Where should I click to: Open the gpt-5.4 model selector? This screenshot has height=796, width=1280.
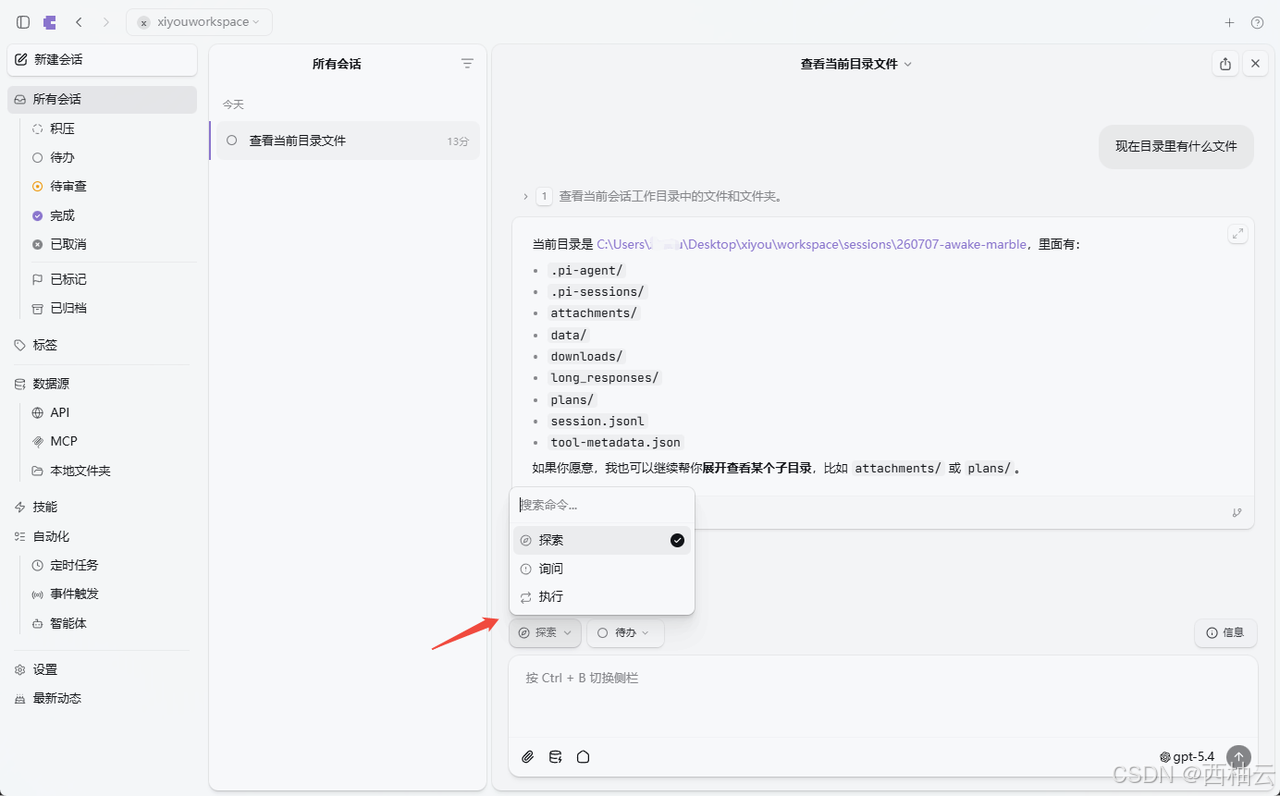1187,757
